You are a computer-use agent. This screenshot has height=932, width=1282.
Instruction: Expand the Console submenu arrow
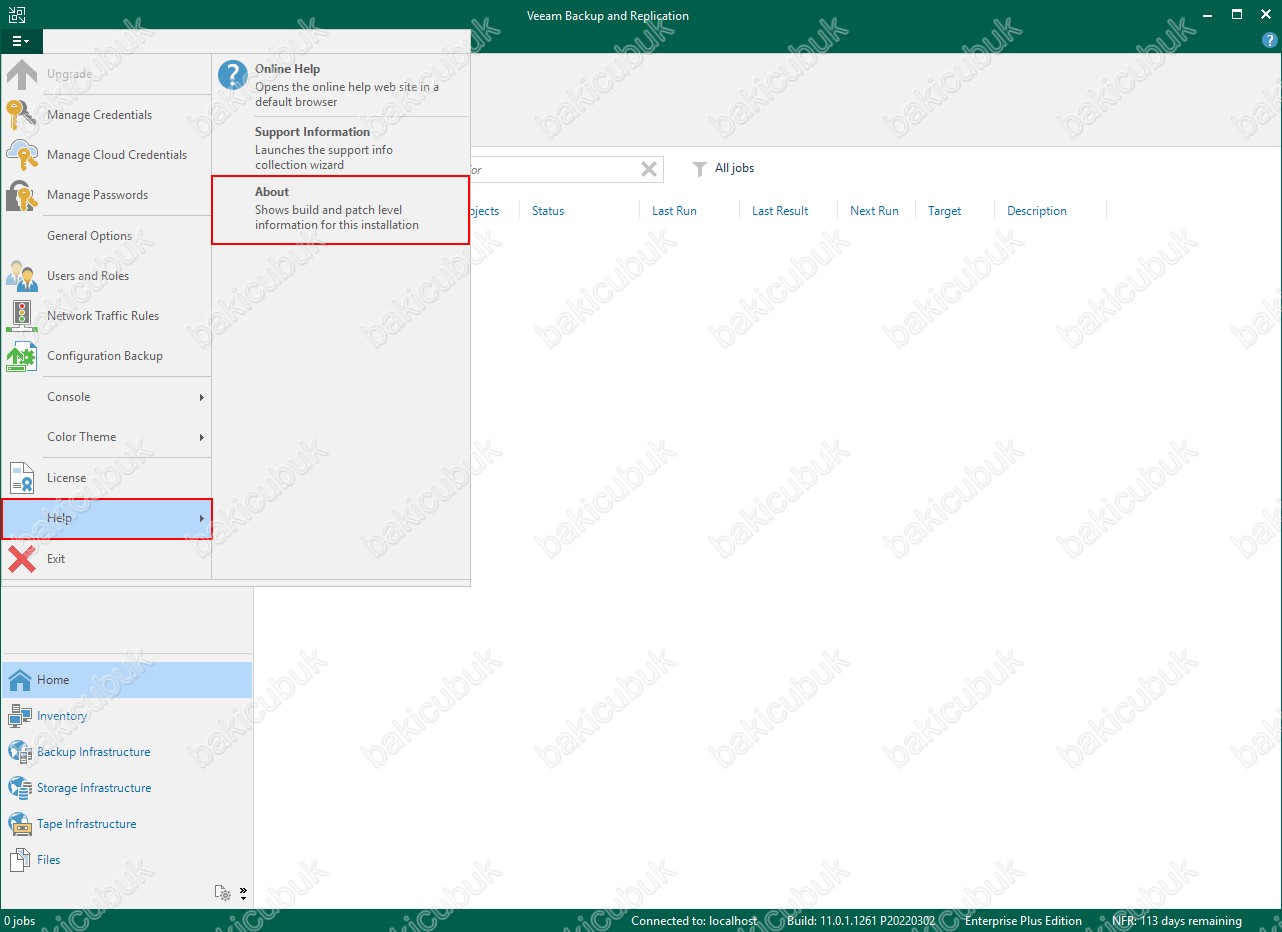(x=201, y=397)
